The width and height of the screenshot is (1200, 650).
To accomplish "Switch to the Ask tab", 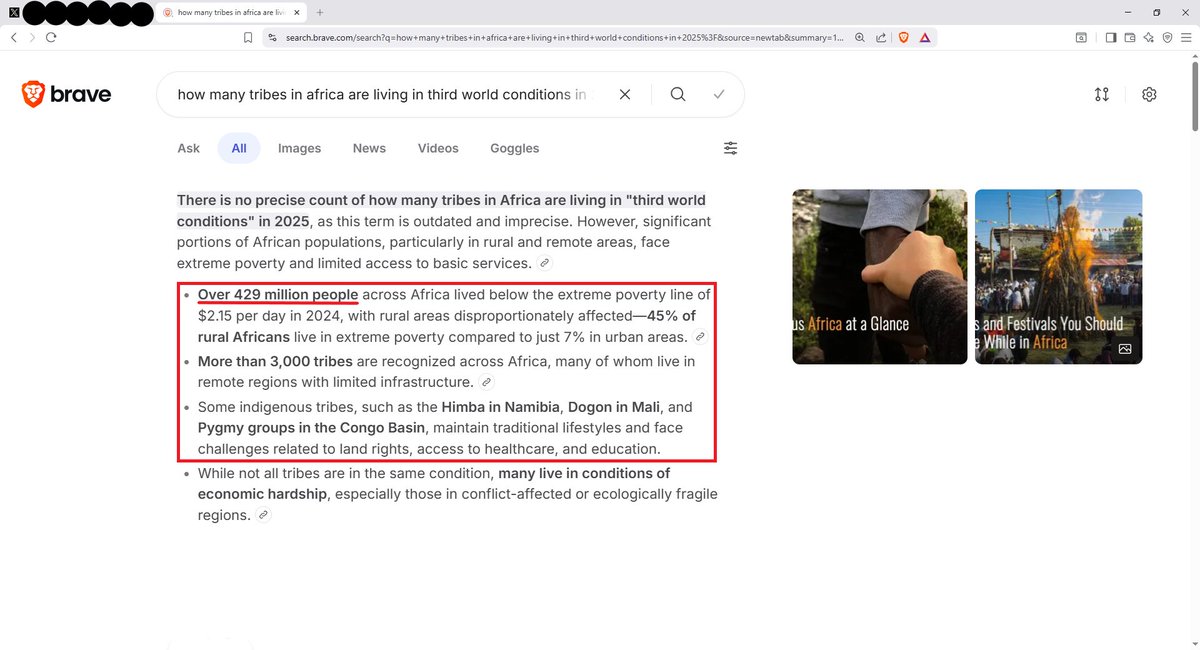I will coord(189,148).
